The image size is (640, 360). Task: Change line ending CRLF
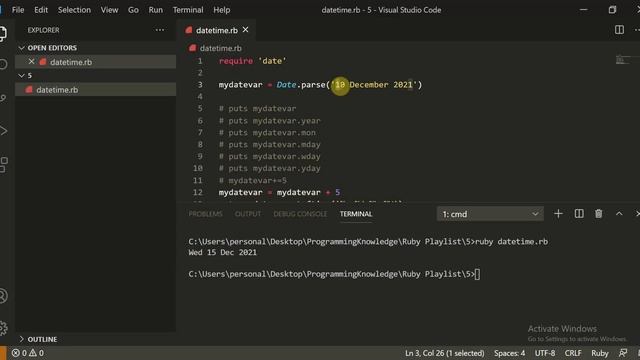click(573, 353)
